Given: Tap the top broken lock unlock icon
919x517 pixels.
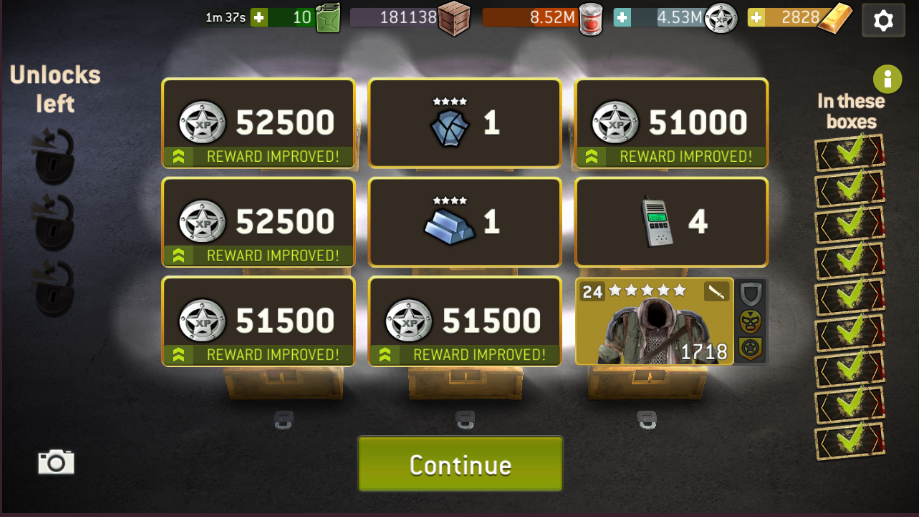Looking at the screenshot, I should coord(53,157).
